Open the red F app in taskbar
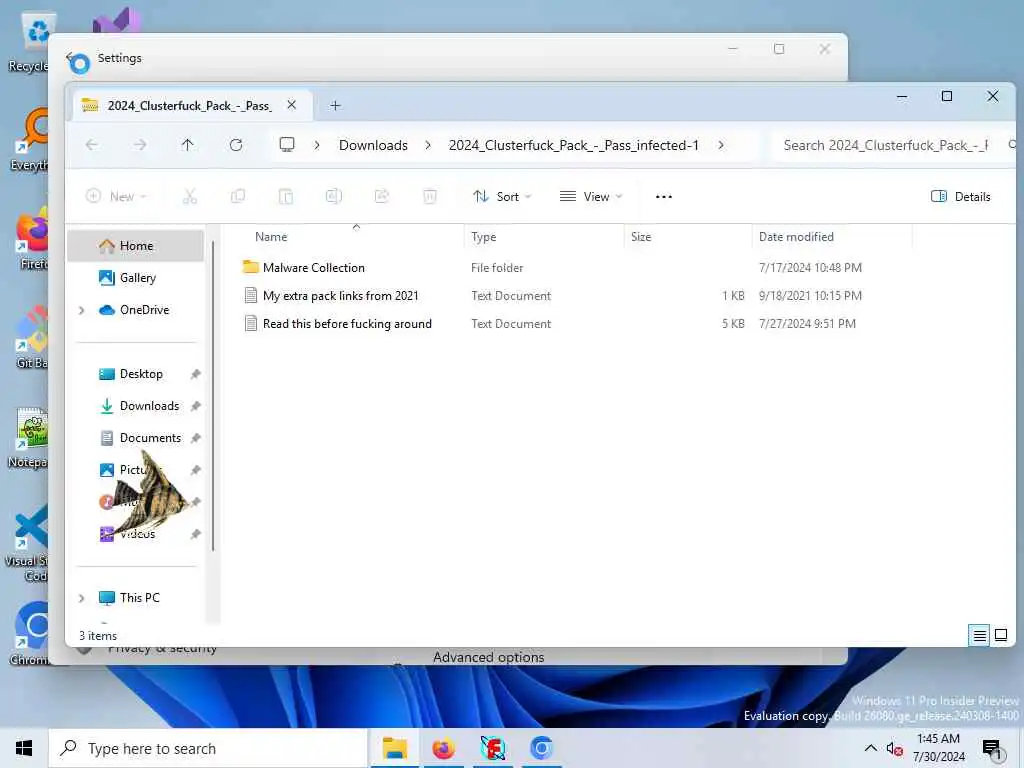The image size is (1024, 768). (x=493, y=748)
